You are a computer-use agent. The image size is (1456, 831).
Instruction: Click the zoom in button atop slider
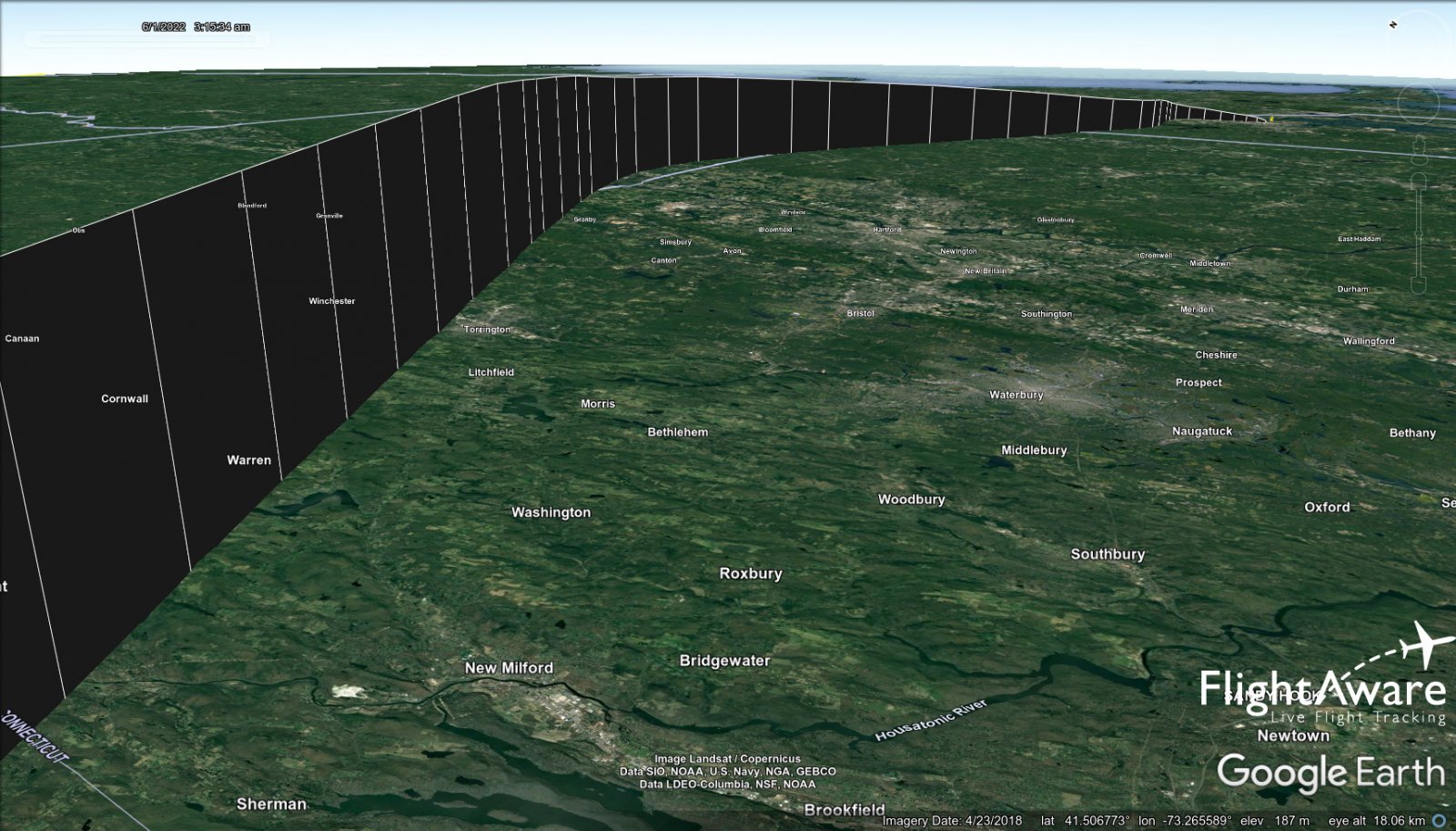click(x=1419, y=178)
